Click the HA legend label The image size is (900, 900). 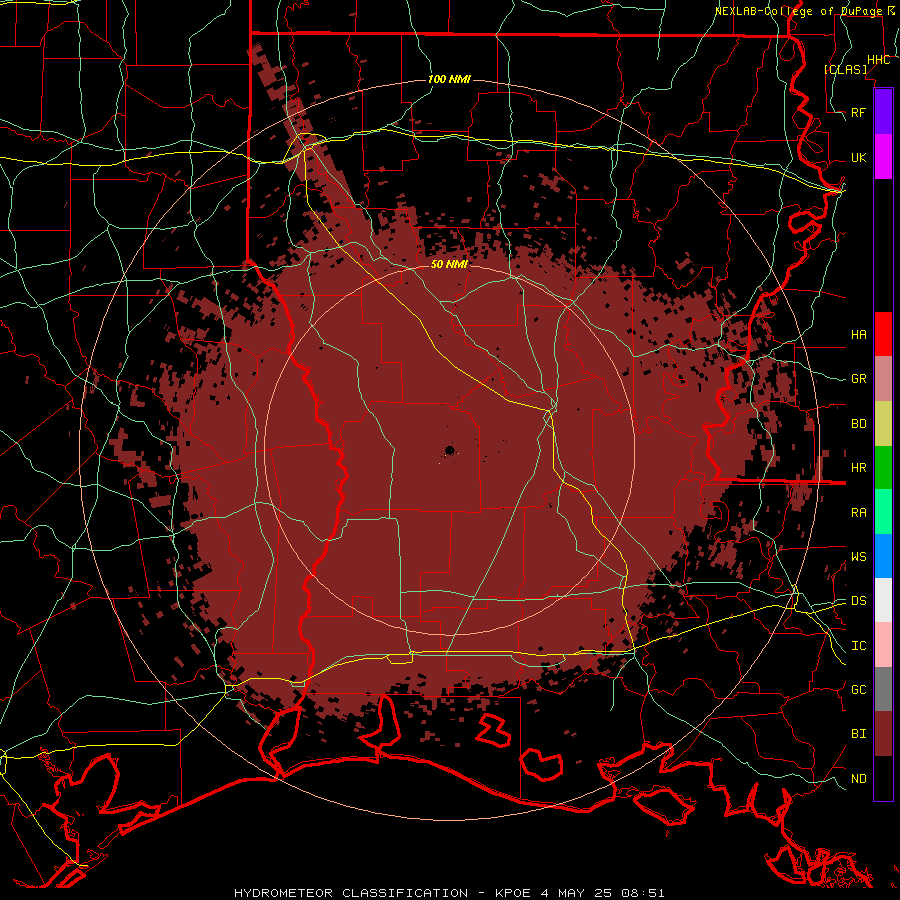(x=859, y=335)
